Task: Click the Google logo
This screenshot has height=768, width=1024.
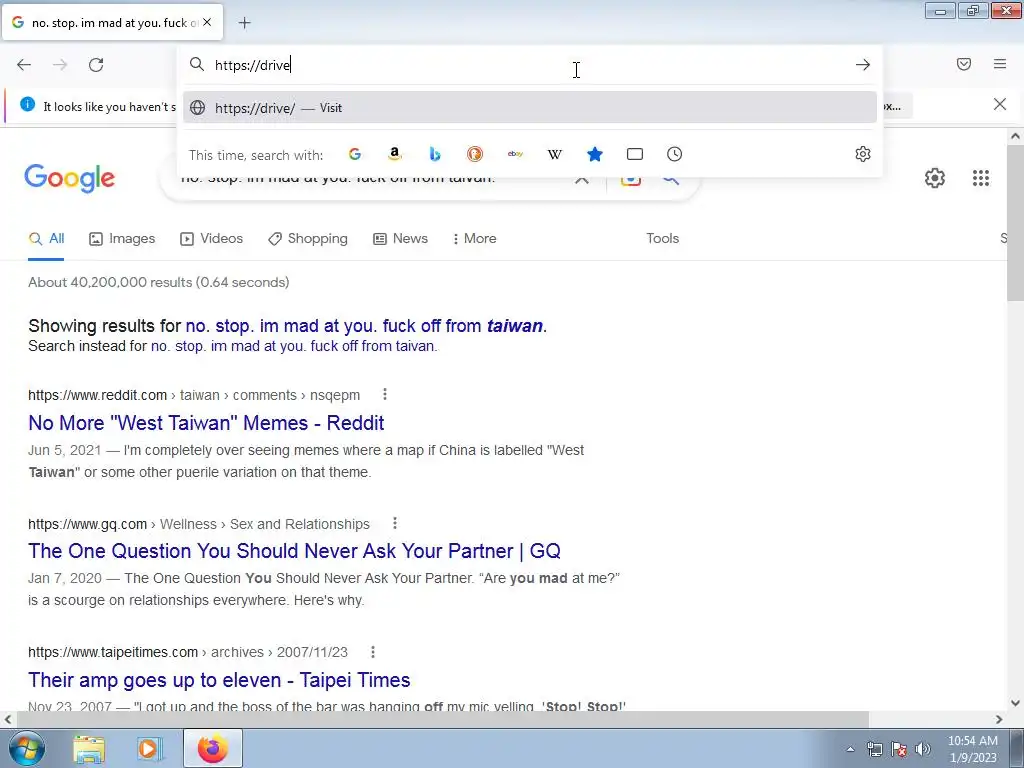Action: coord(70,179)
